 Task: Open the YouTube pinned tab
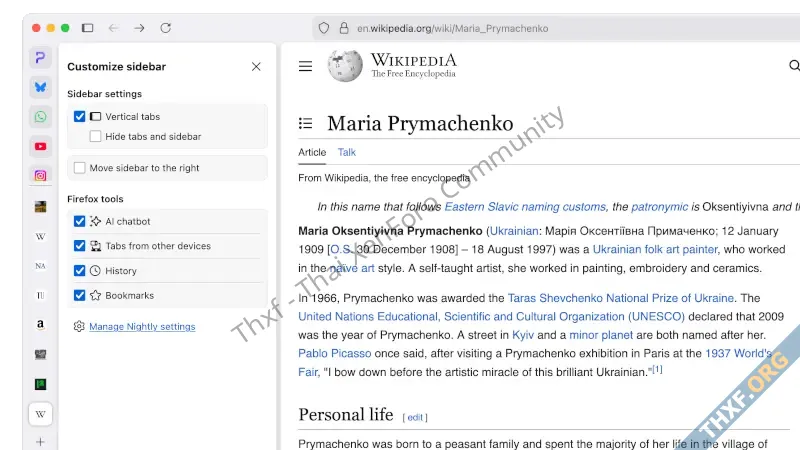[40, 146]
